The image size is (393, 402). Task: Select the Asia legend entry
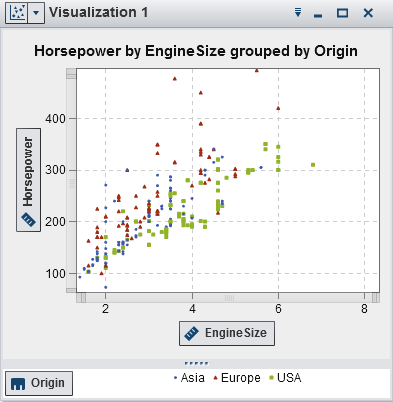(189, 378)
